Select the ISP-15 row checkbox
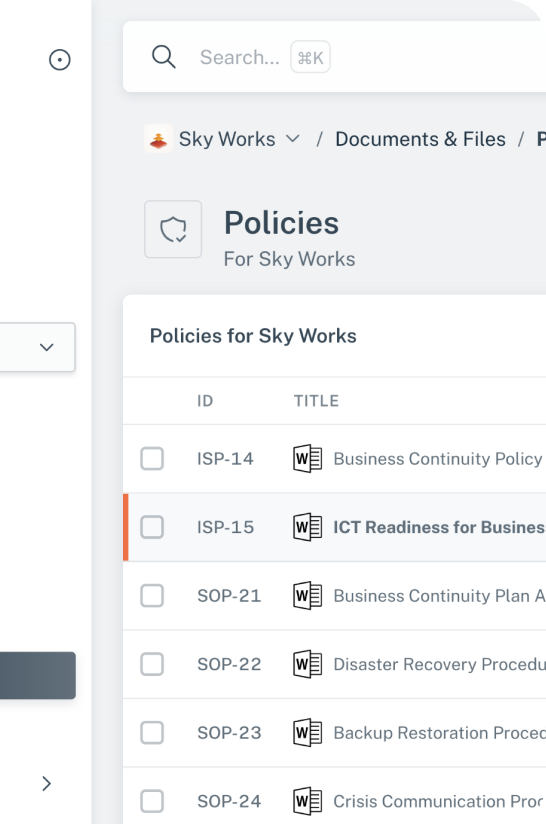The width and height of the screenshot is (546, 824). coord(152,527)
